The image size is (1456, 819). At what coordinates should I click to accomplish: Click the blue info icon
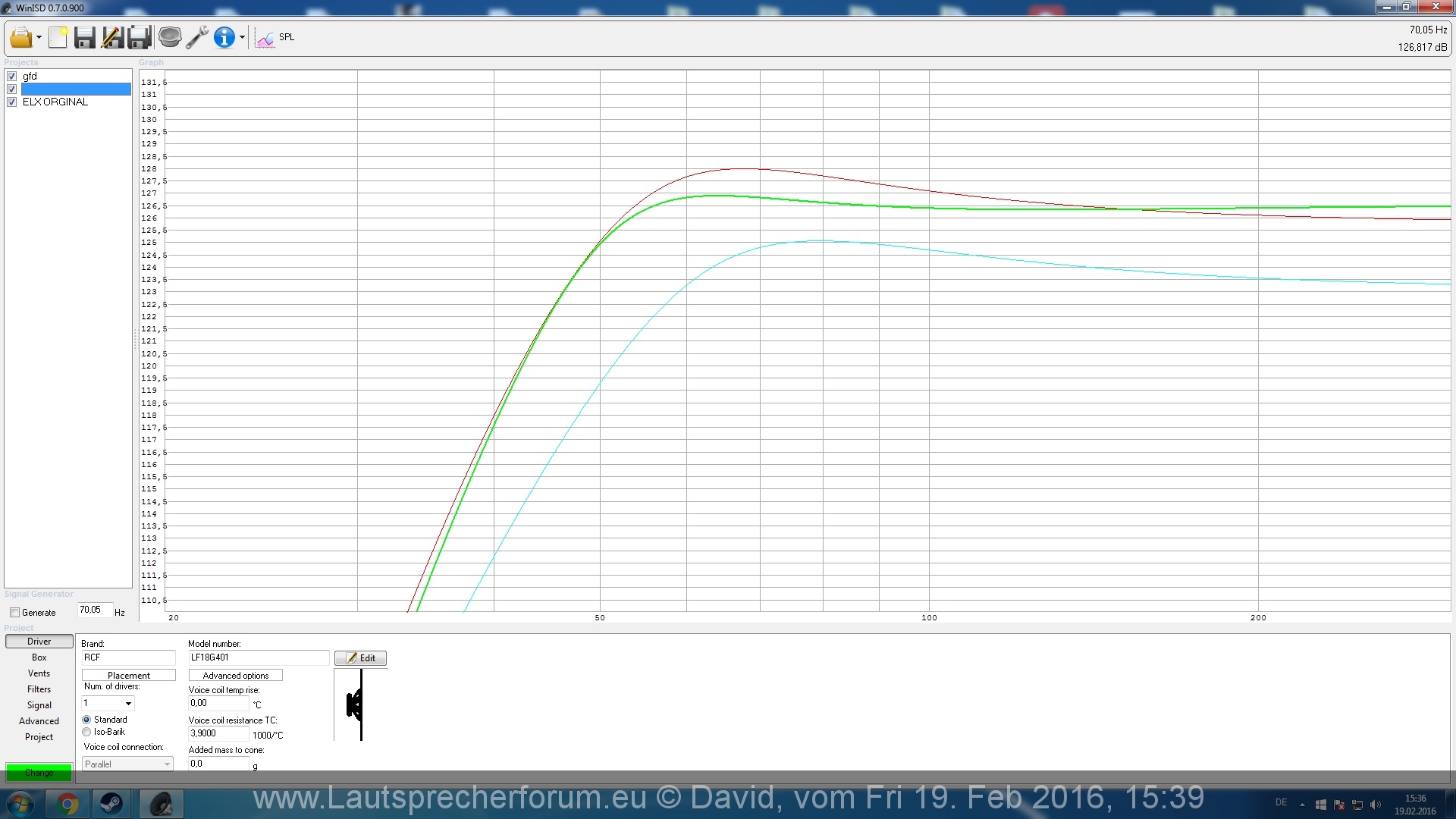(224, 37)
